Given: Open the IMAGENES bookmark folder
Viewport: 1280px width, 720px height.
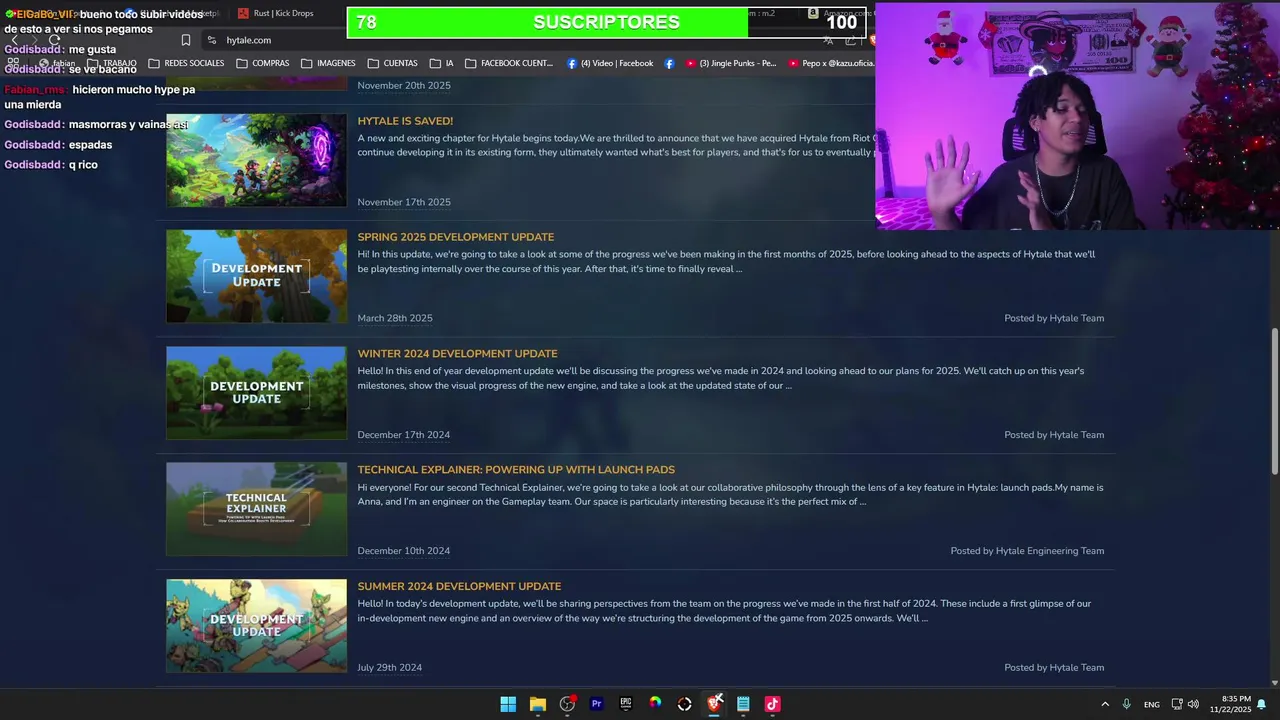Looking at the screenshot, I should click(x=328, y=63).
